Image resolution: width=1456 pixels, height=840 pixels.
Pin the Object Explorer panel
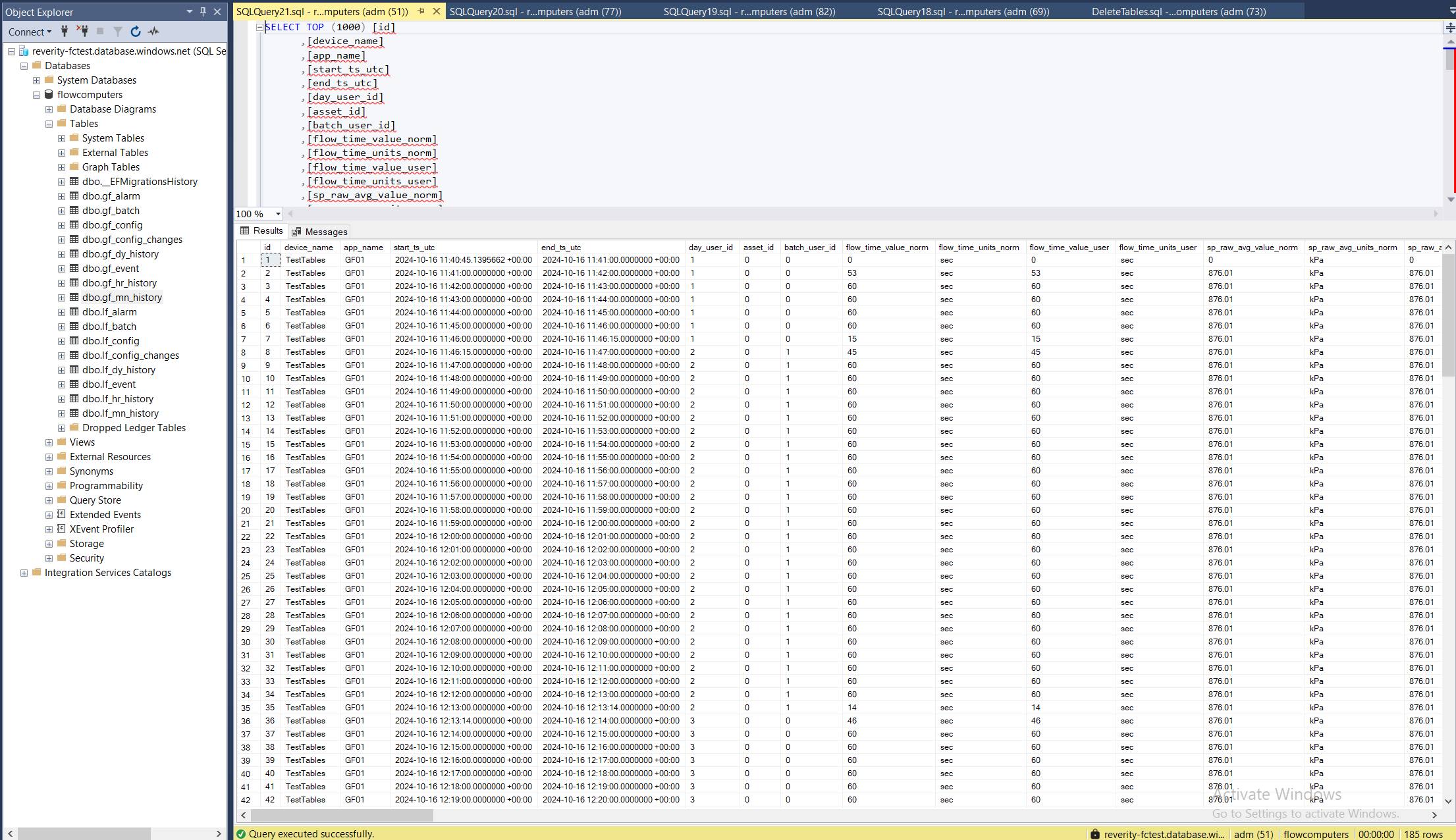[203, 11]
